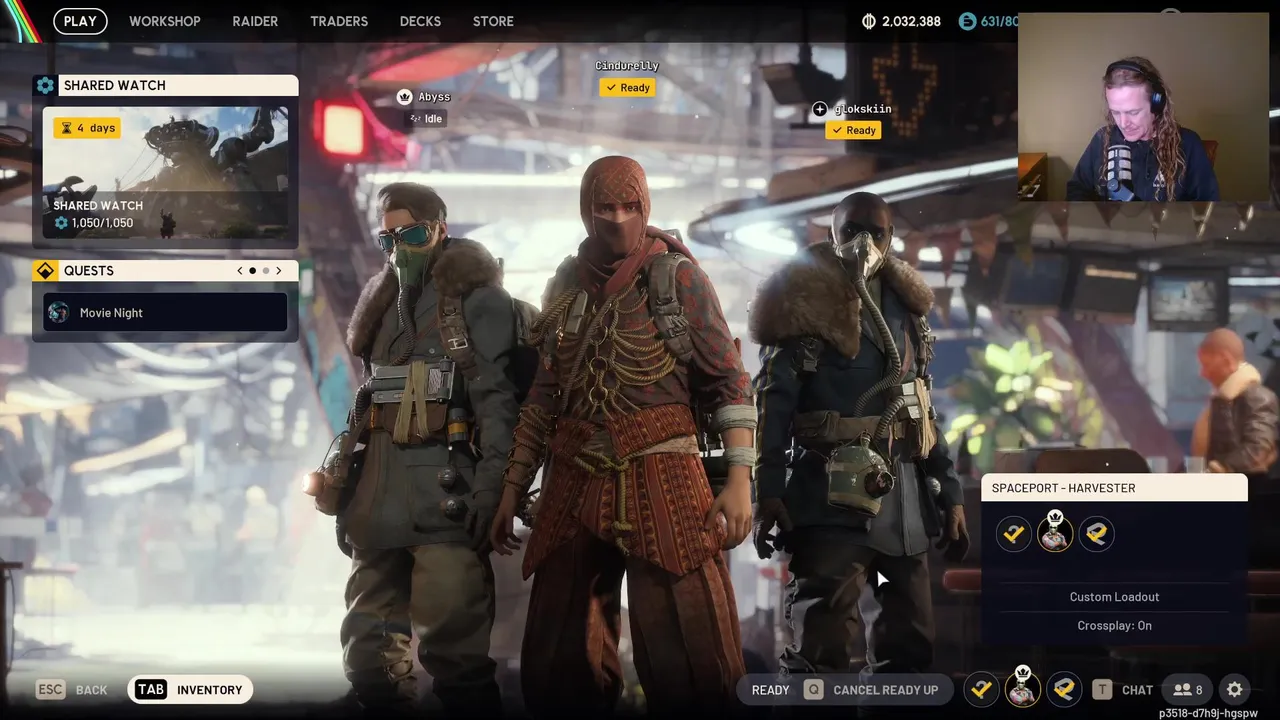Open the STORE tab

[493, 21]
